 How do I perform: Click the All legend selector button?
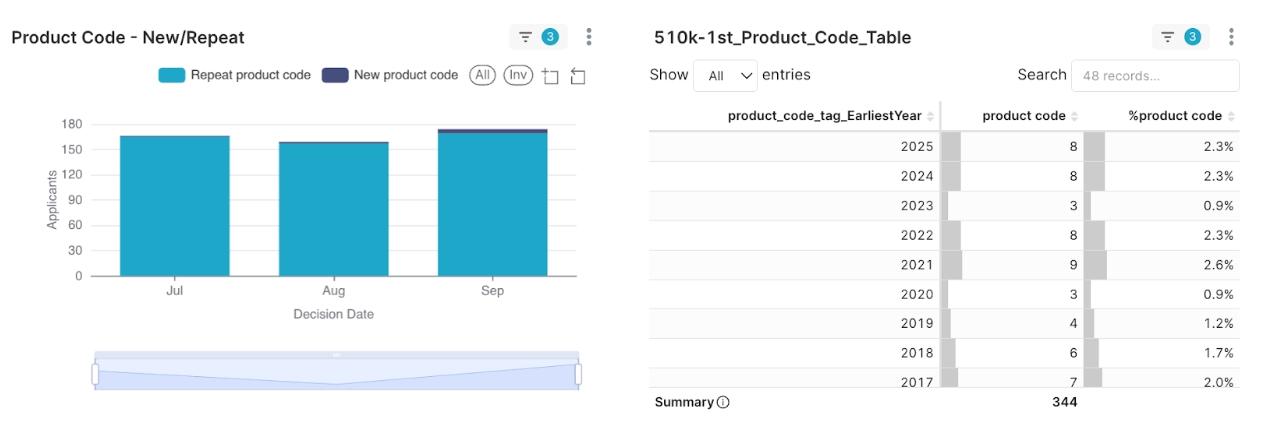point(483,75)
